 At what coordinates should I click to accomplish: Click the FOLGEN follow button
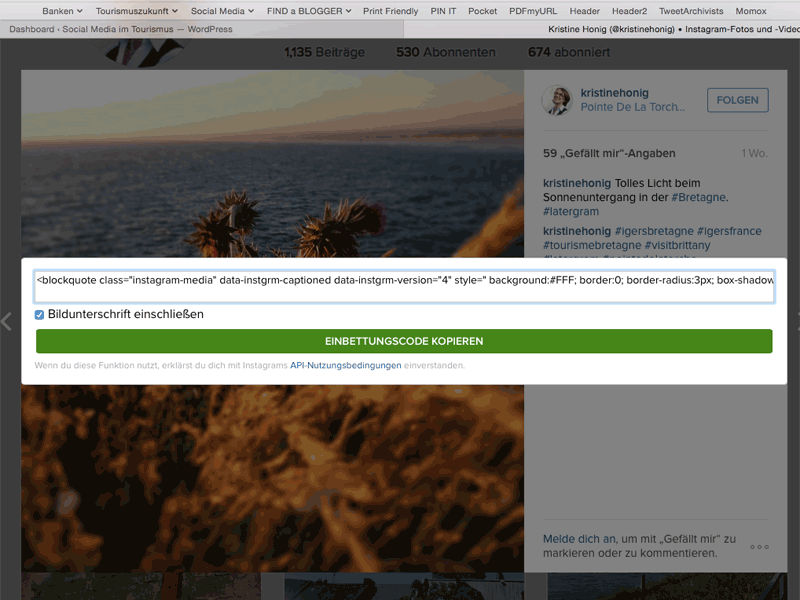click(x=738, y=100)
